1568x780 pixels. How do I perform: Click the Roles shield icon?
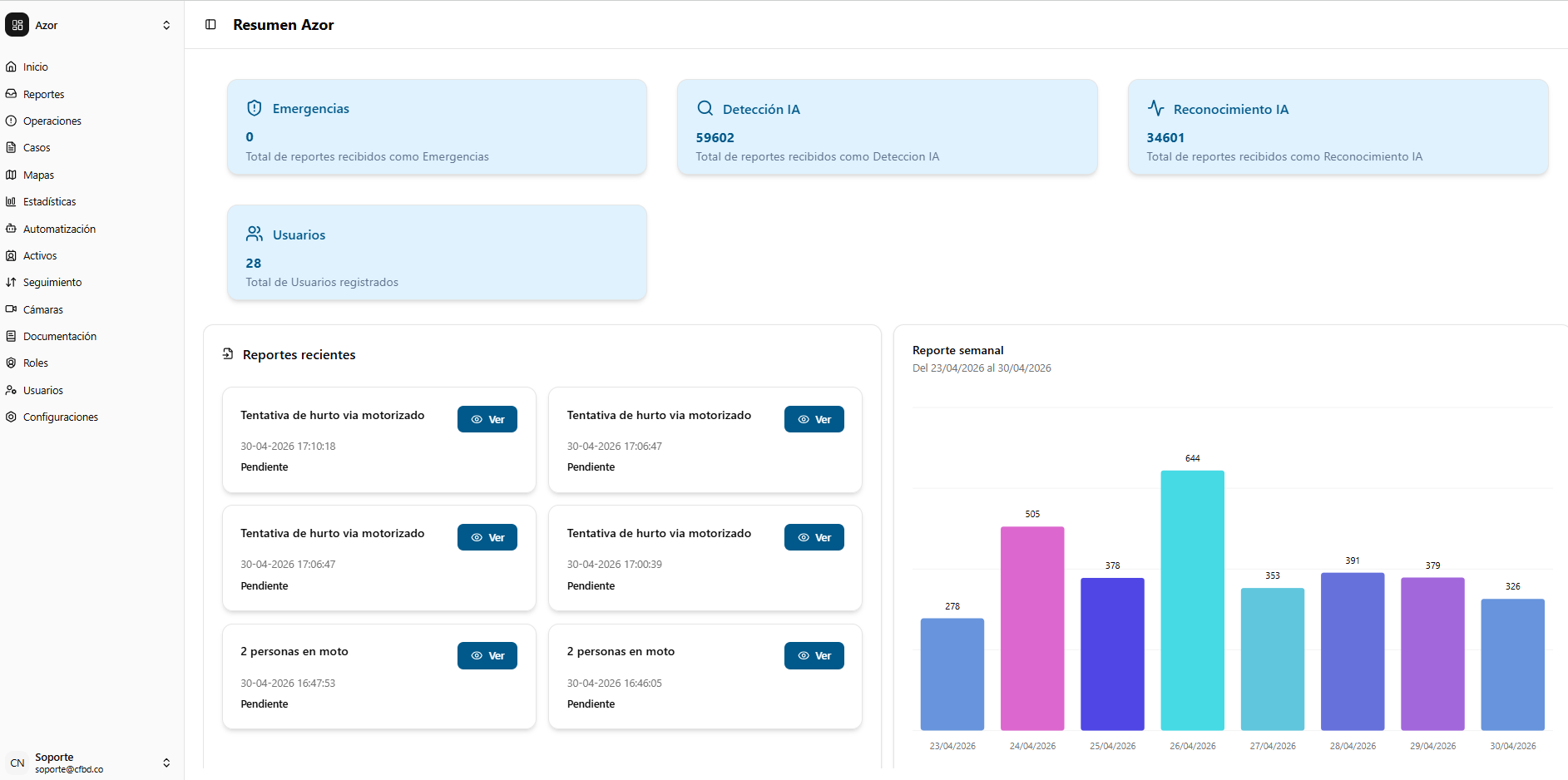[x=11, y=363]
